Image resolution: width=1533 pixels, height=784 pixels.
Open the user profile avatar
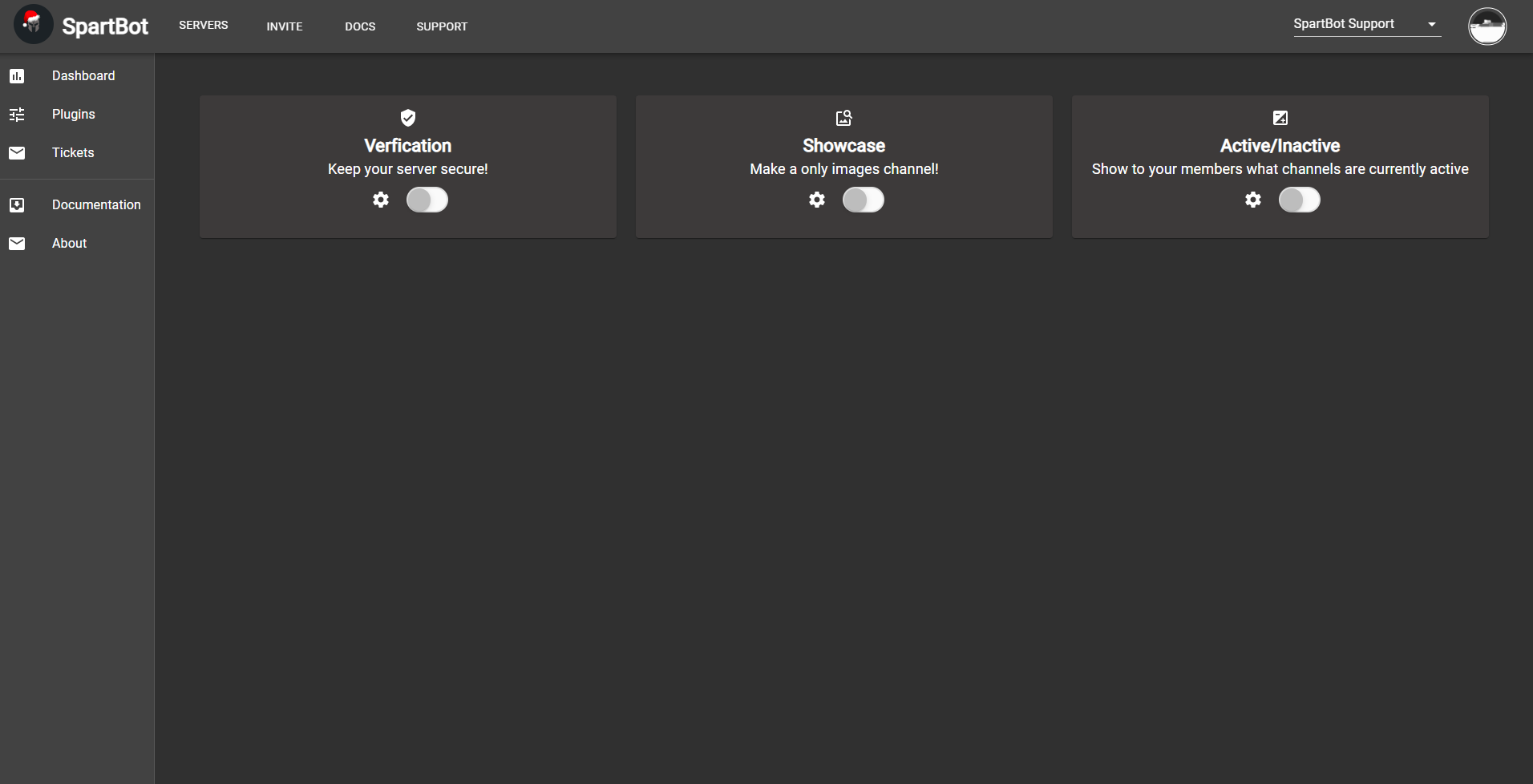(1486, 26)
